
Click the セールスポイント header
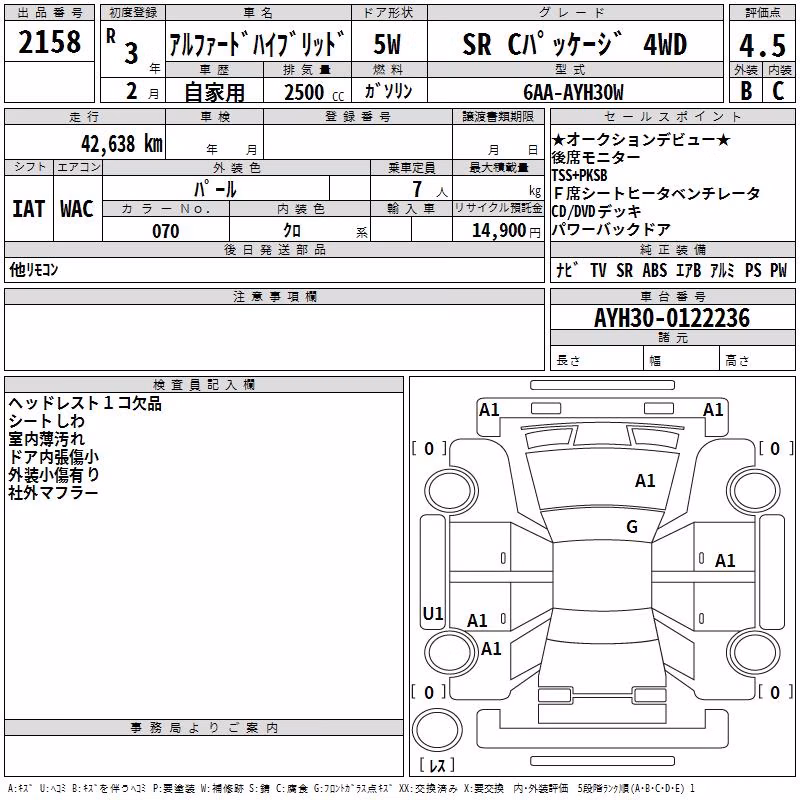tap(672, 117)
